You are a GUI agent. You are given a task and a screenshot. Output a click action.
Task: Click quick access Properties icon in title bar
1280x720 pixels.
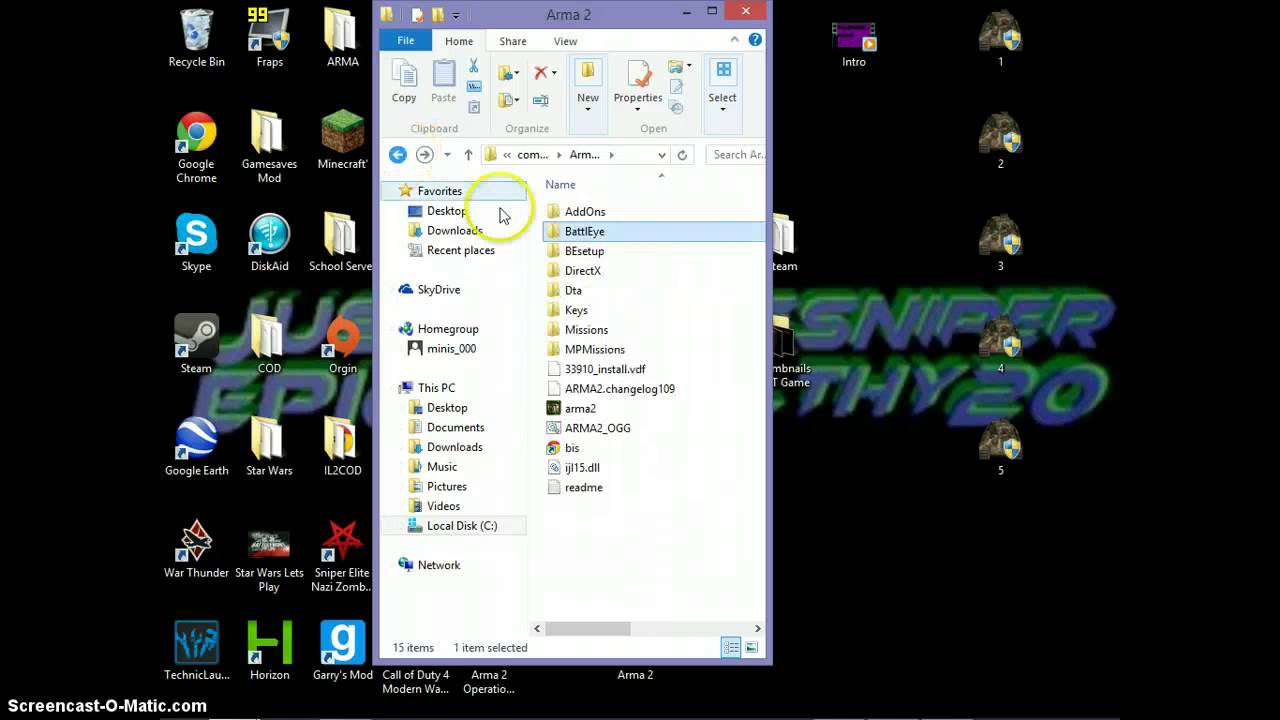418,15
